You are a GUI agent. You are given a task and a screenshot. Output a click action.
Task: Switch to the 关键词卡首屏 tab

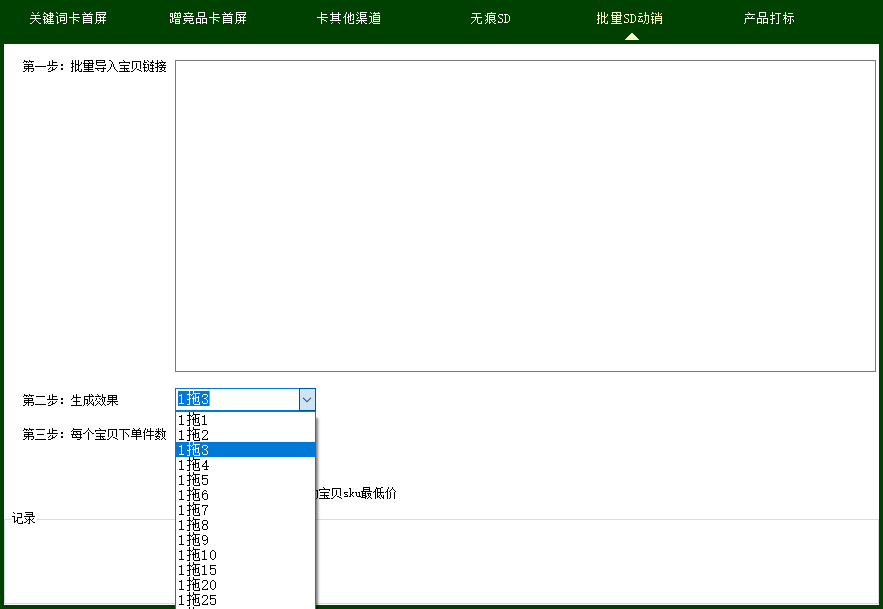pos(66,18)
